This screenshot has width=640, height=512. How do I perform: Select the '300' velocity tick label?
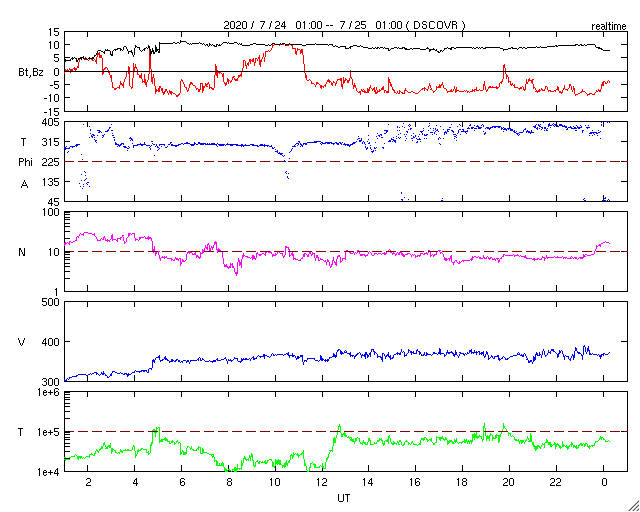[51, 381]
